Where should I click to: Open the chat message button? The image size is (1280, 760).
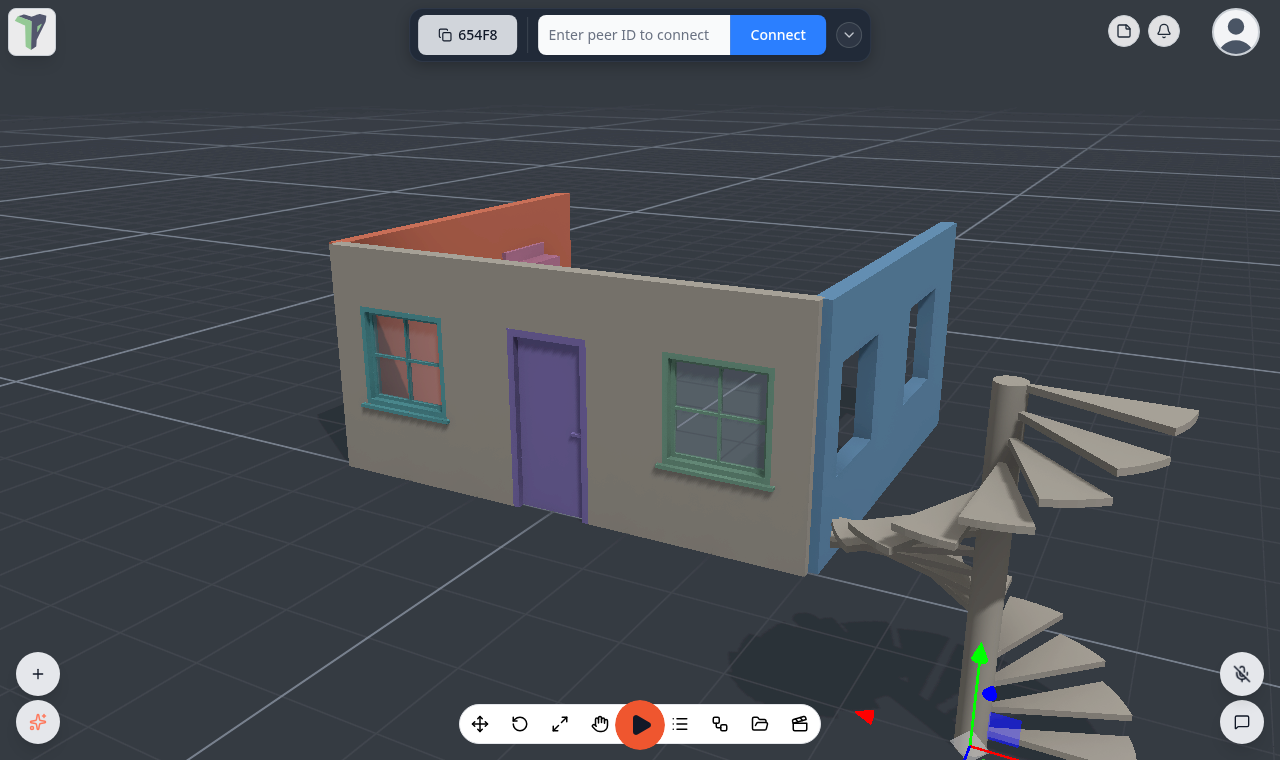click(x=1242, y=722)
